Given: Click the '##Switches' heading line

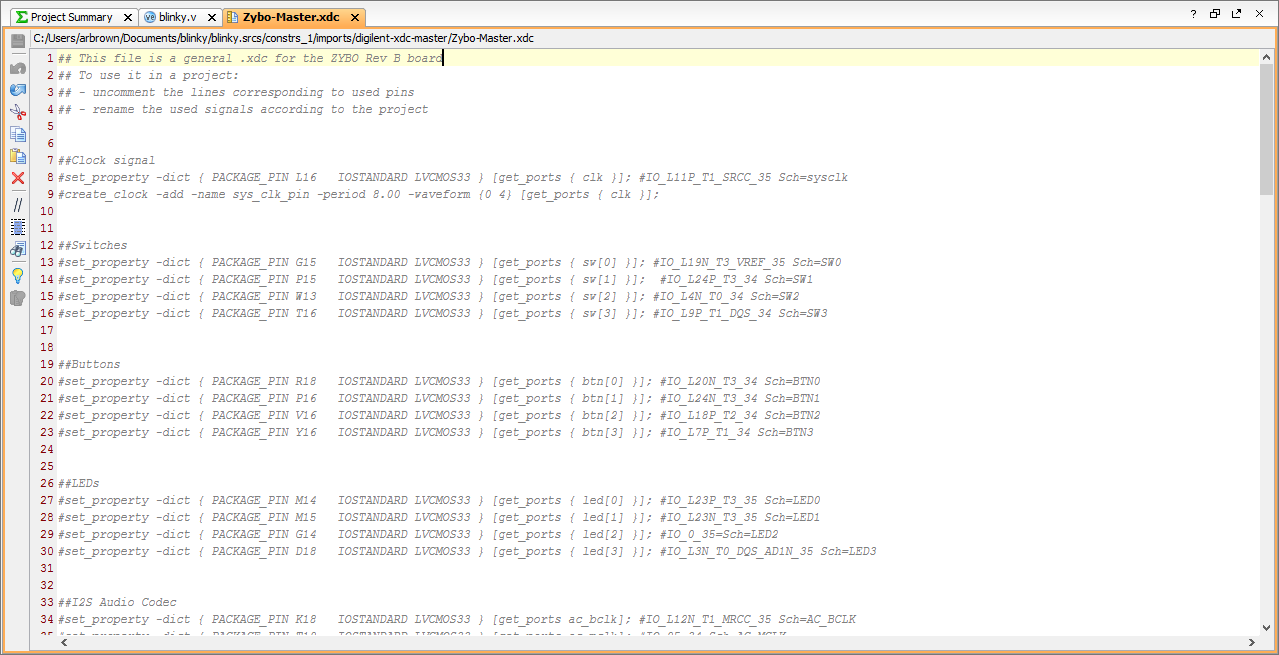Looking at the screenshot, I should [93, 245].
